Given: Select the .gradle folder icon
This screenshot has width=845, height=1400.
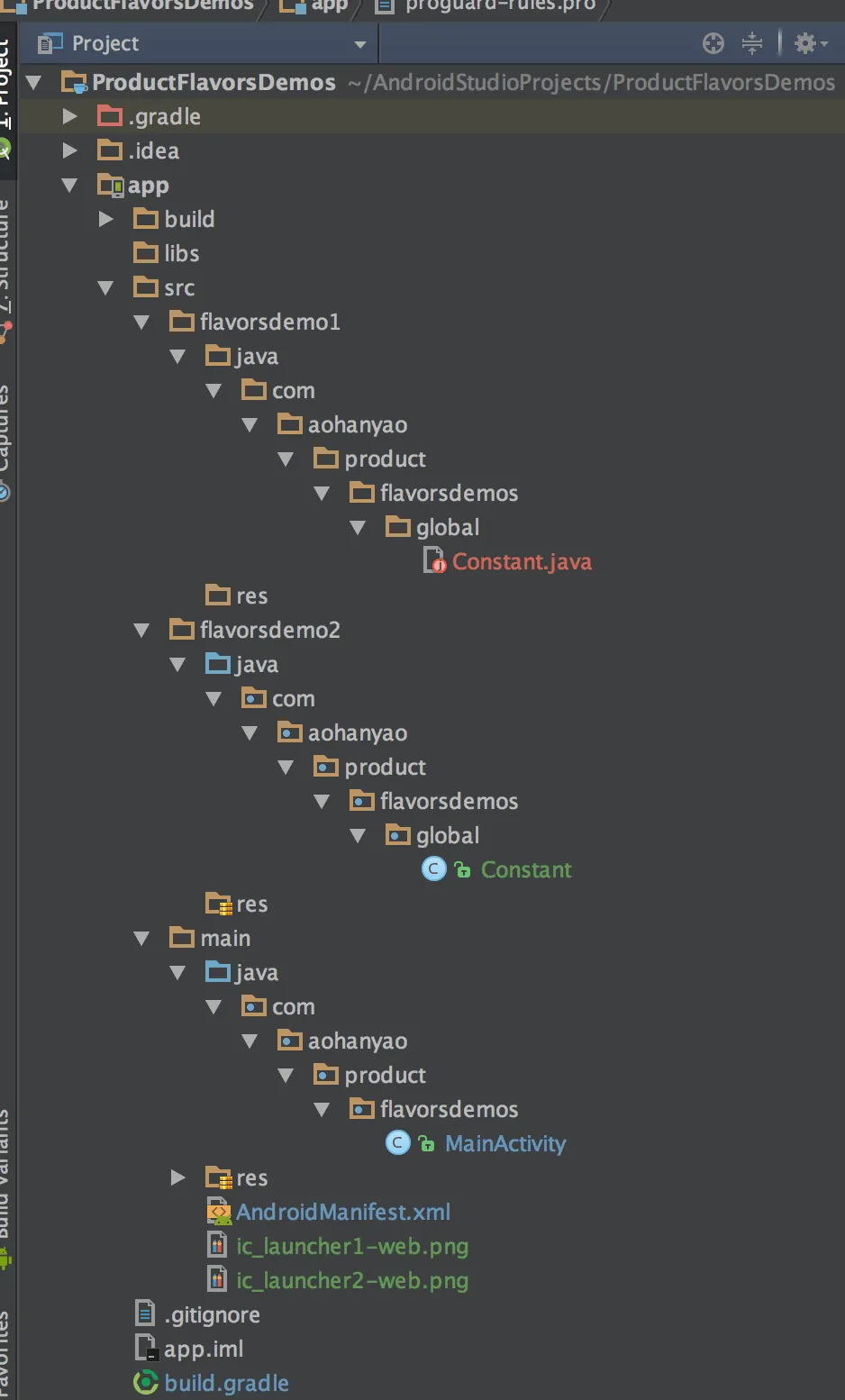Looking at the screenshot, I should pos(110,116).
